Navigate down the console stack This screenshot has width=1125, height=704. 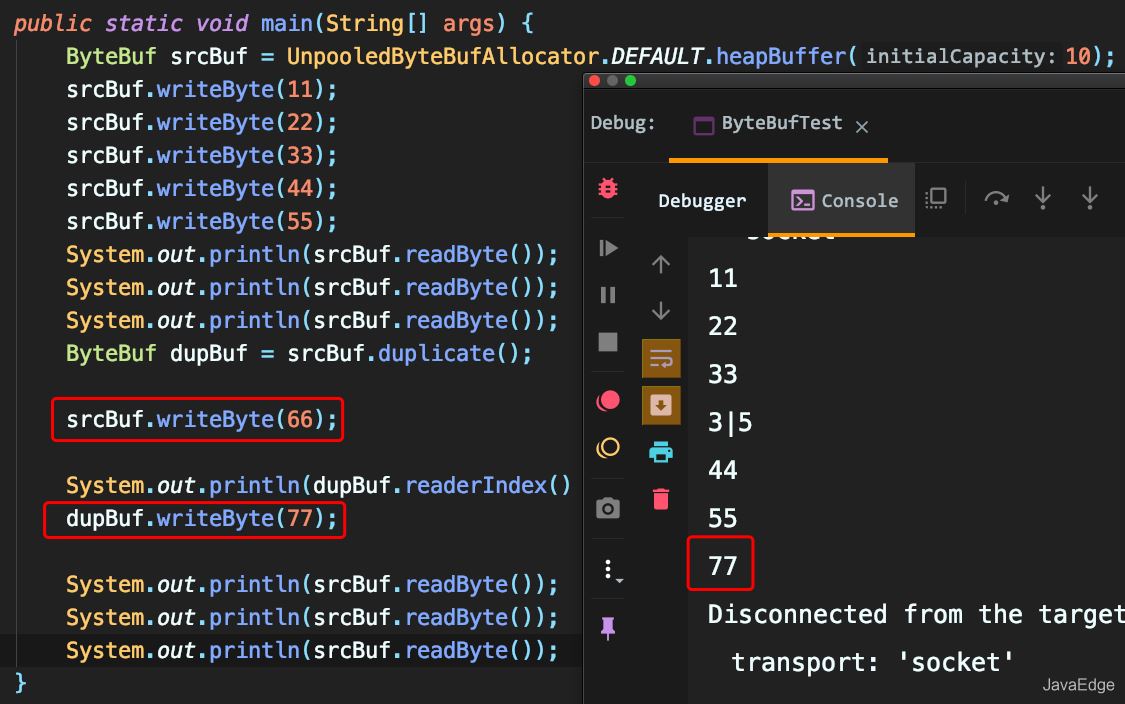(660, 311)
